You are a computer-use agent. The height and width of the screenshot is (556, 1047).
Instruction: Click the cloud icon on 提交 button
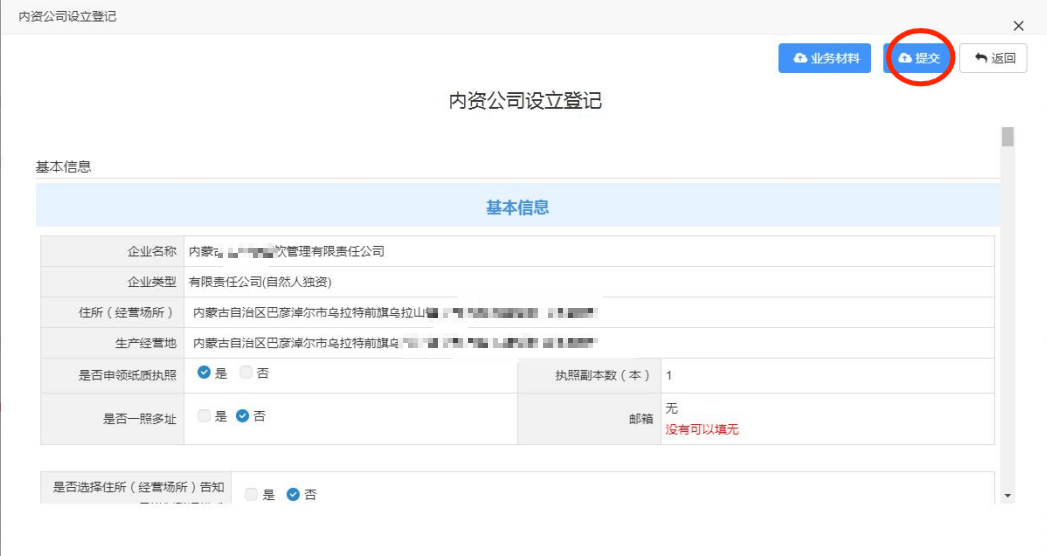coord(905,59)
